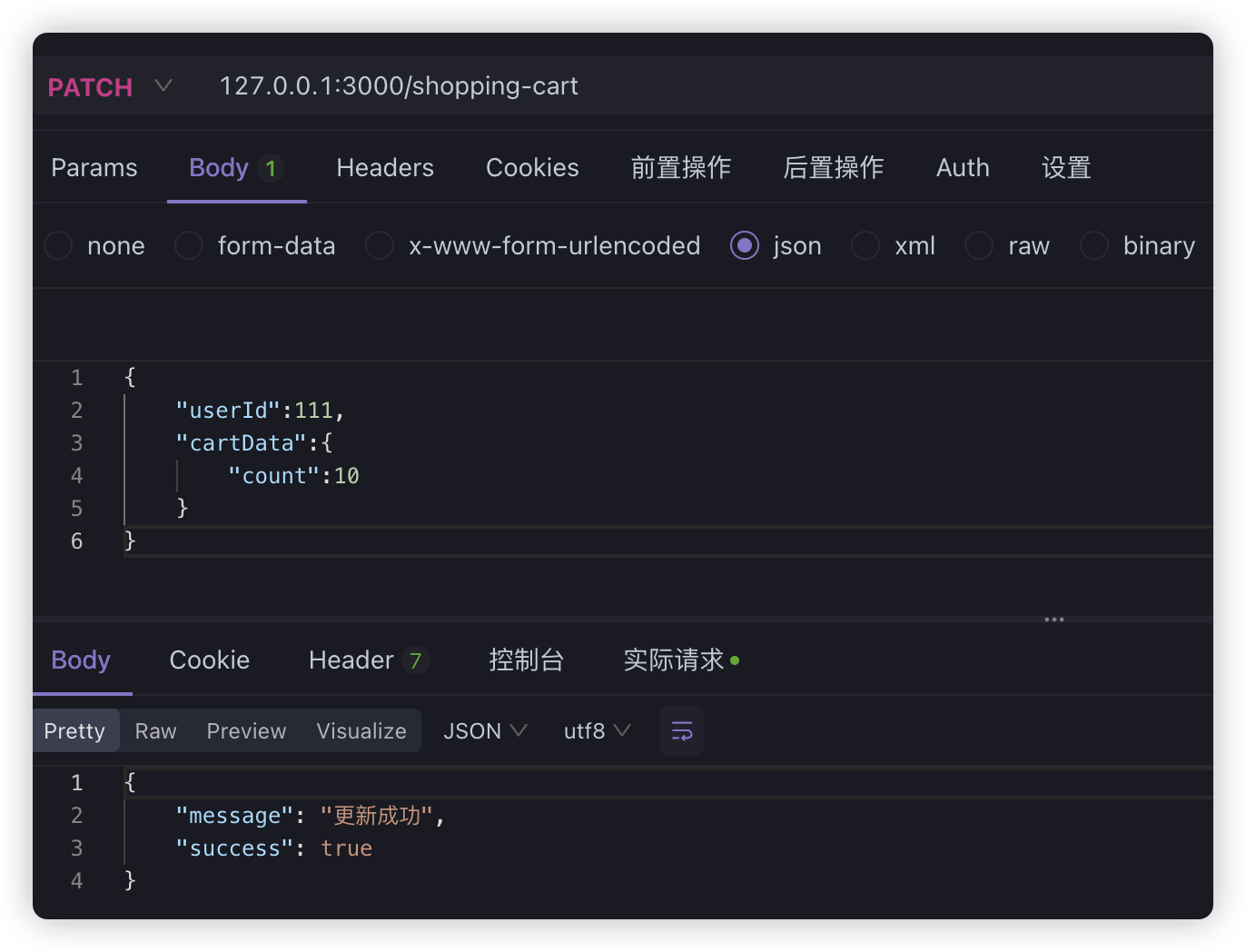
Task: Select the x-www-form-urlencoded radio option
Action: 380,245
